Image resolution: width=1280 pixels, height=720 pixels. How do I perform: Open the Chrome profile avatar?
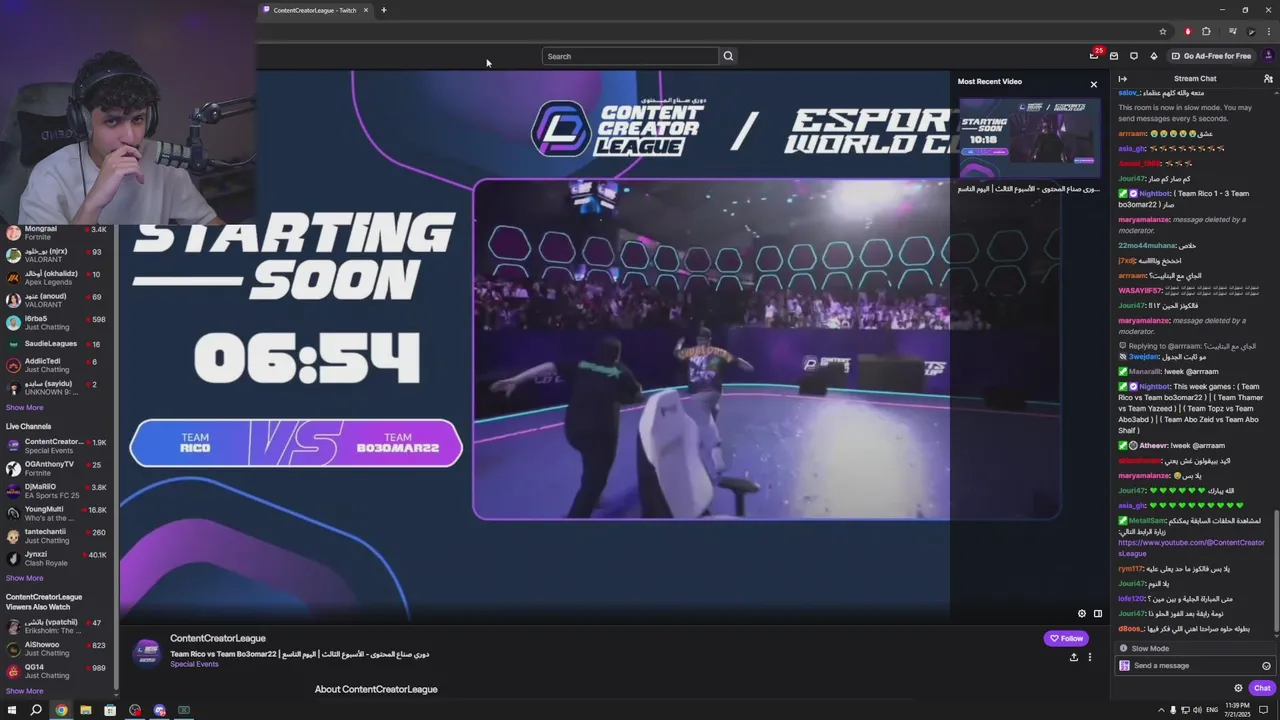(1251, 31)
